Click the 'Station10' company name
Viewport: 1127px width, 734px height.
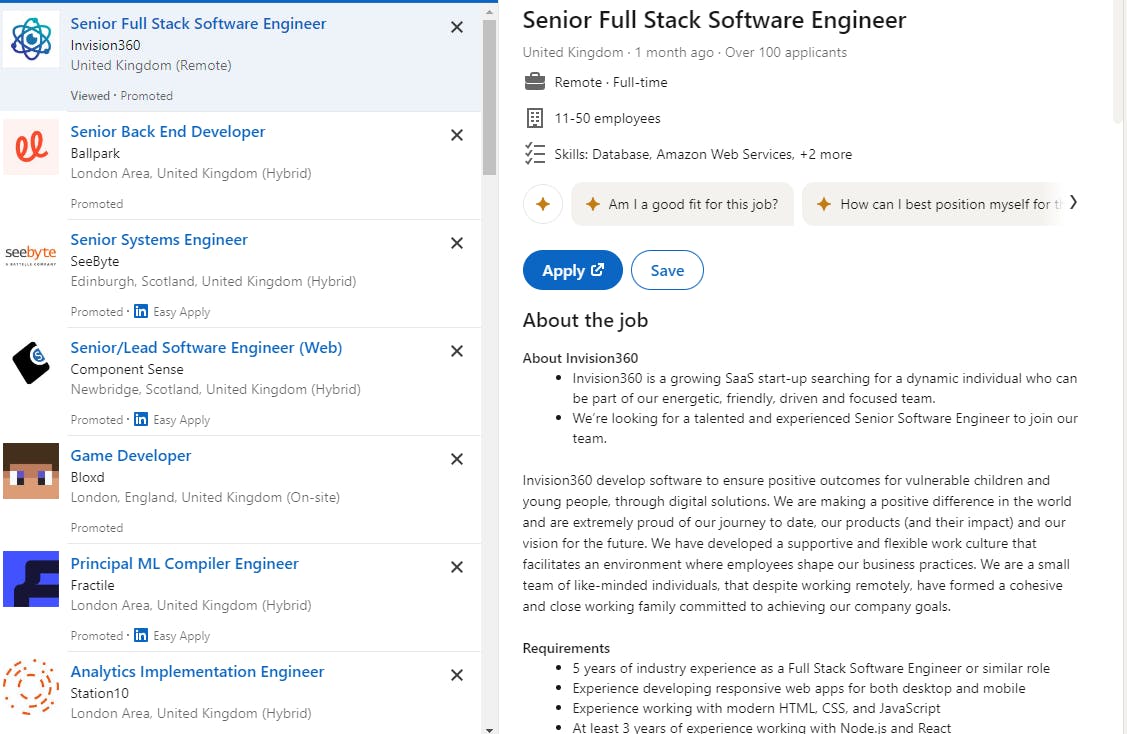pos(99,693)
